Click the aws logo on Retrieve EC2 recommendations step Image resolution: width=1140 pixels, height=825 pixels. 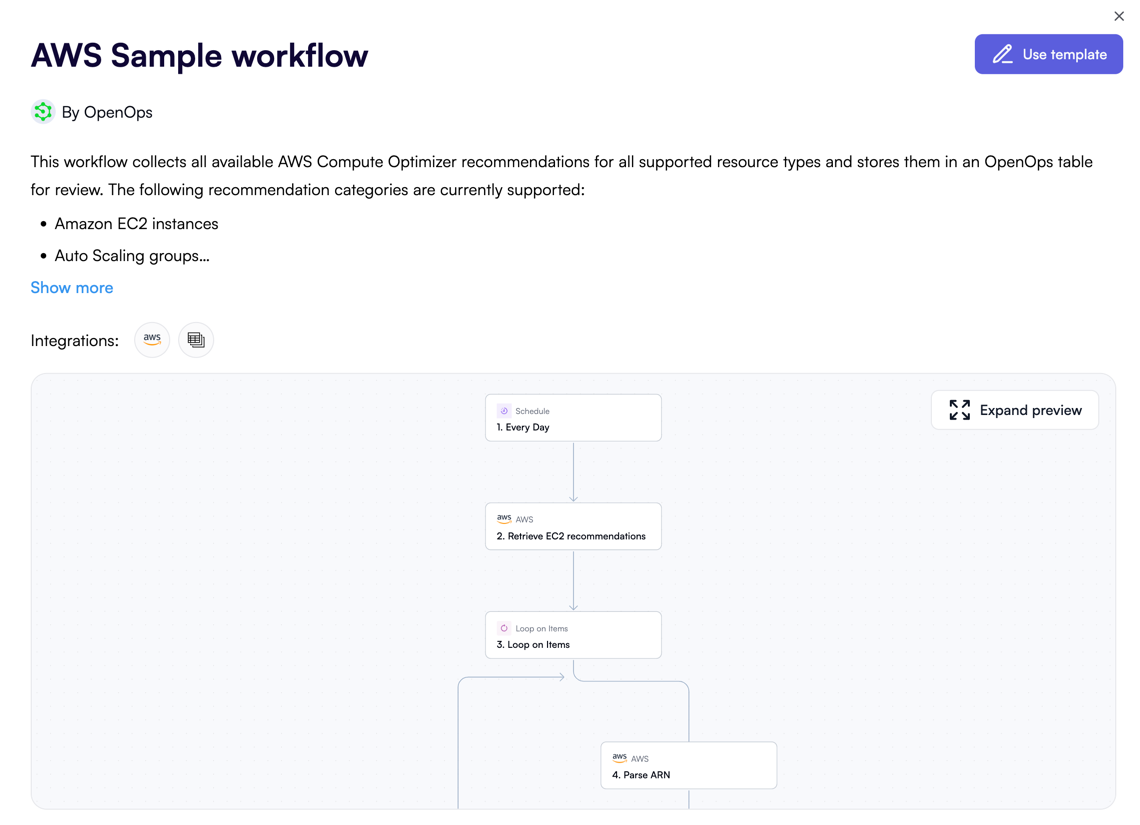click(x=503, y=518)
